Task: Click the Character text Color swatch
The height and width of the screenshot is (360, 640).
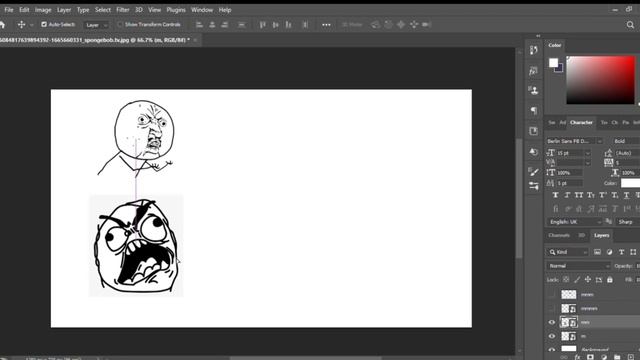Action: point(630,183)
